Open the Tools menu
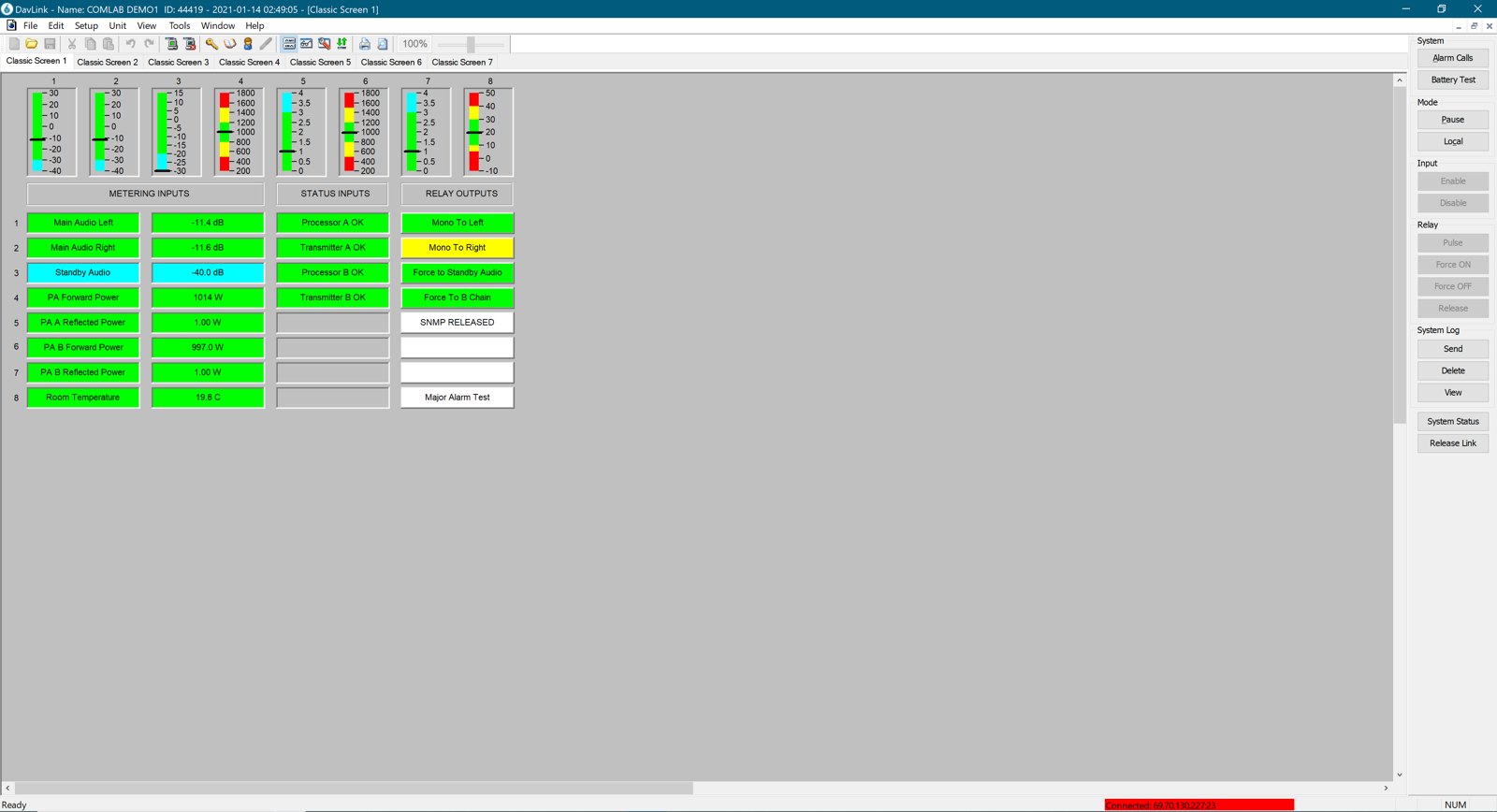 pyautogui.click(x=179, y=26)
